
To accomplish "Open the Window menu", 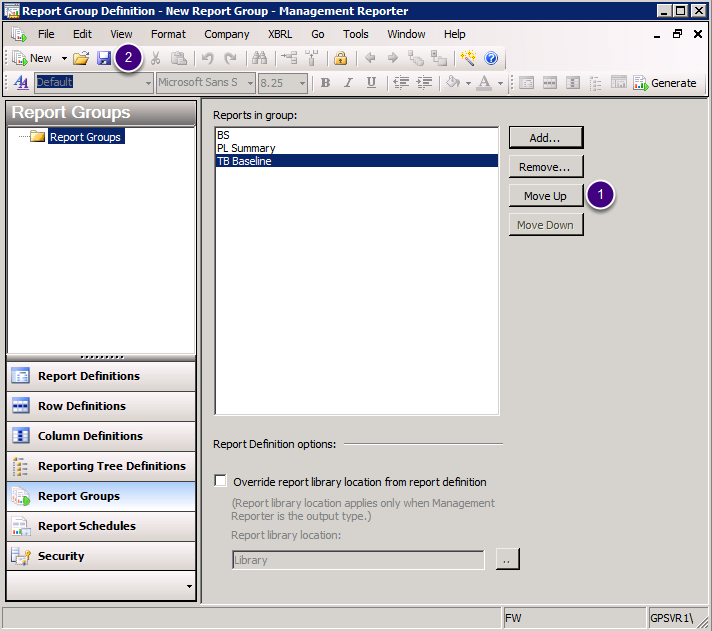I will (x=406, y=34).
